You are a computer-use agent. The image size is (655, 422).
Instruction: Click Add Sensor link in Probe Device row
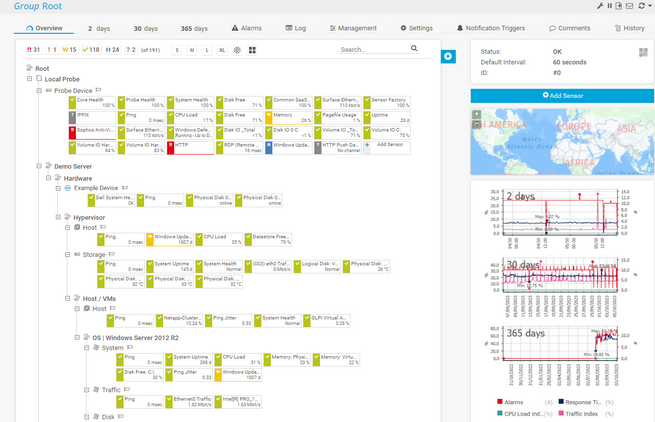coord(389,145)
